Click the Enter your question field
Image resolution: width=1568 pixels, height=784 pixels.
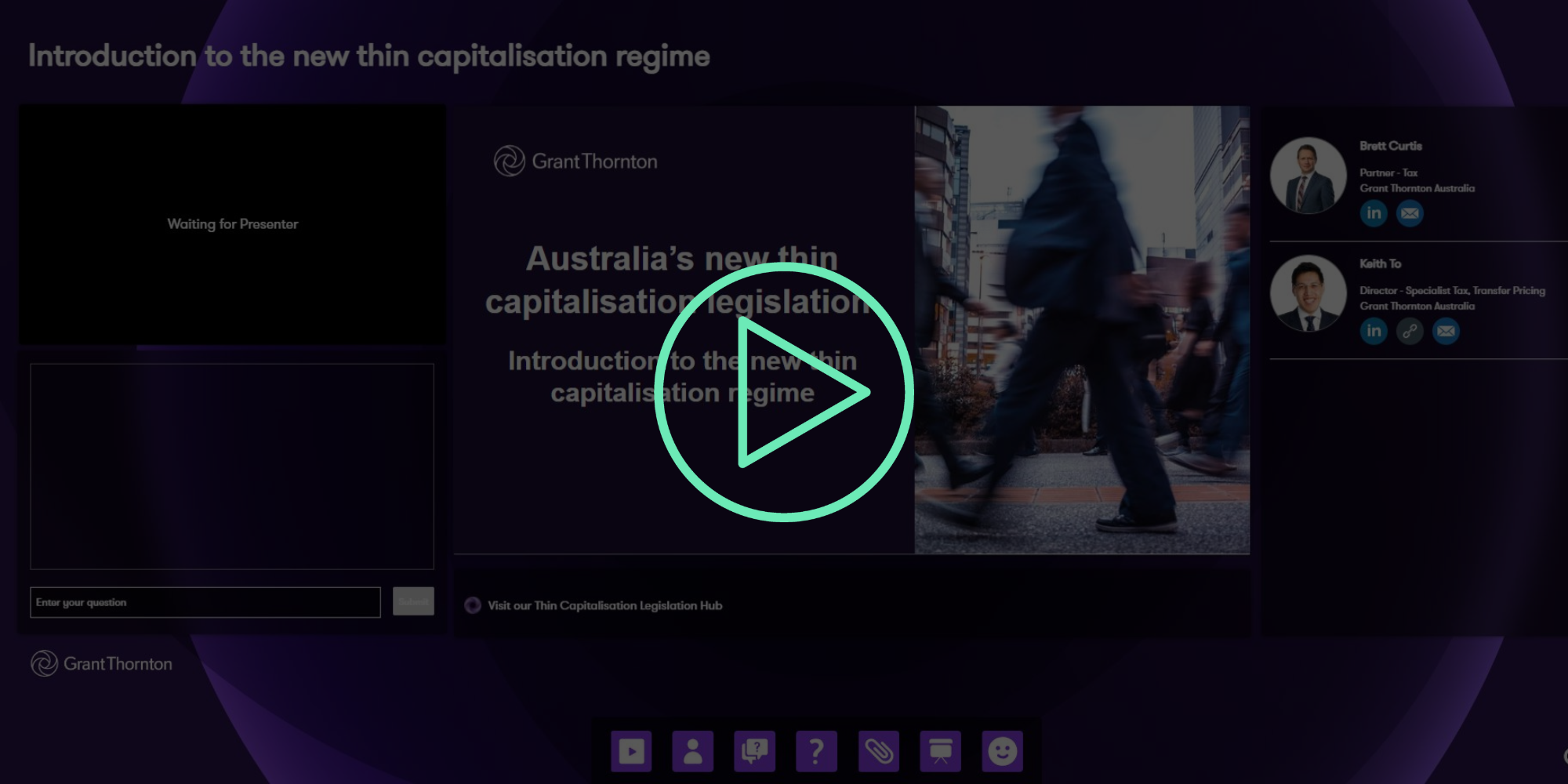click(x=205, y=602)
